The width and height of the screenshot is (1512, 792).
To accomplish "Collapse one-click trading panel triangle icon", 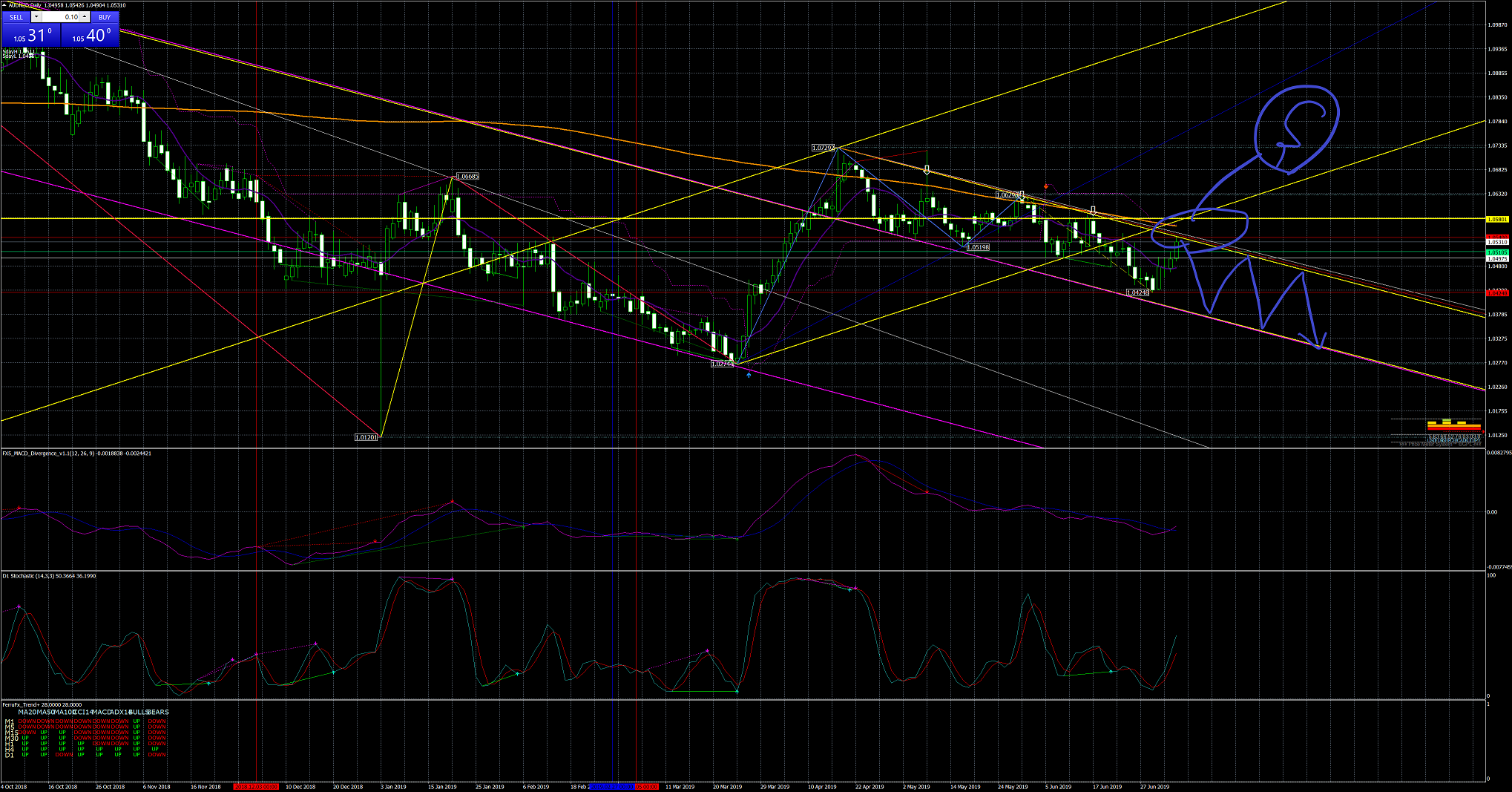I will [4, 5].
